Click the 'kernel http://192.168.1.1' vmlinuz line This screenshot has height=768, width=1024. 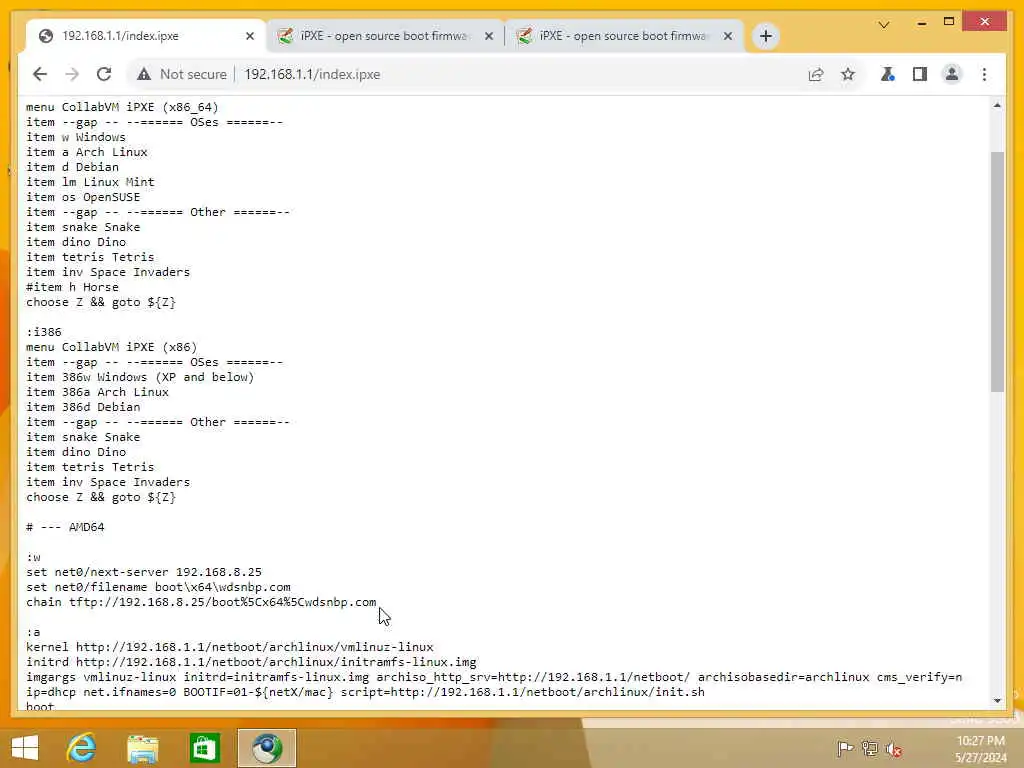230,647
